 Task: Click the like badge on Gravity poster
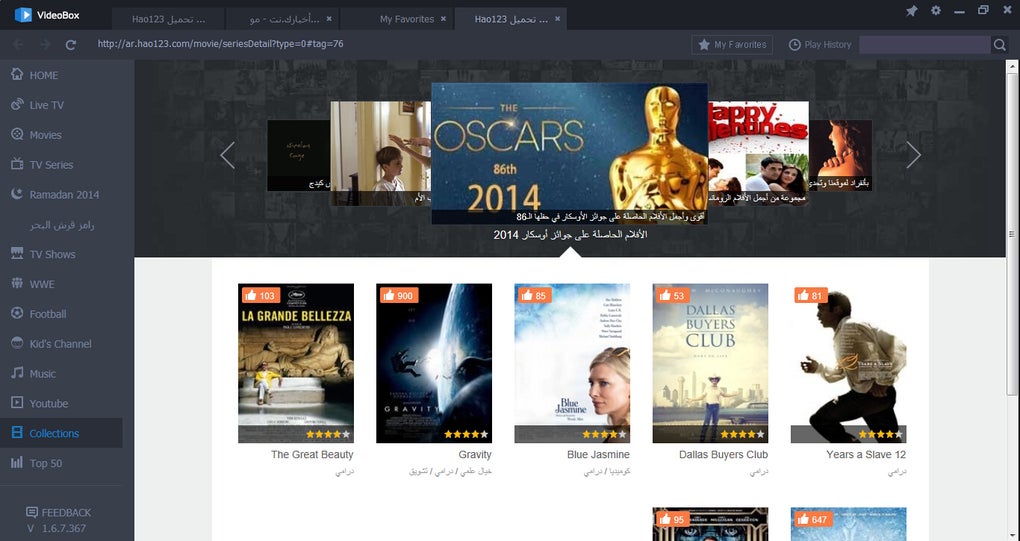click(398, 295)
